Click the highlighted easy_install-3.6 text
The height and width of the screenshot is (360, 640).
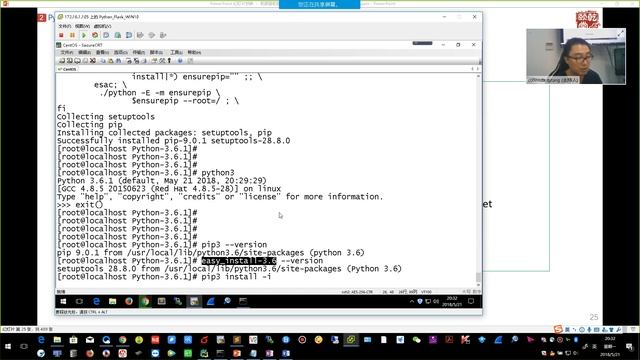(x=239, y=261)
